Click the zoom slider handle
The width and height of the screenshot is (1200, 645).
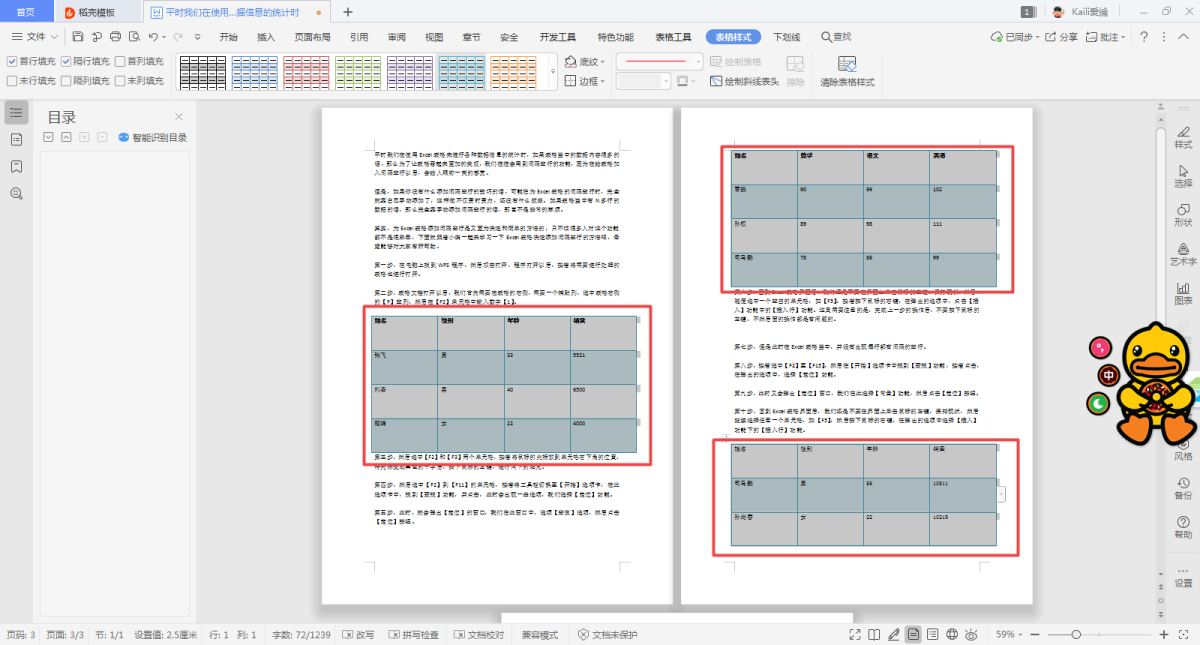coord(1075,635)
